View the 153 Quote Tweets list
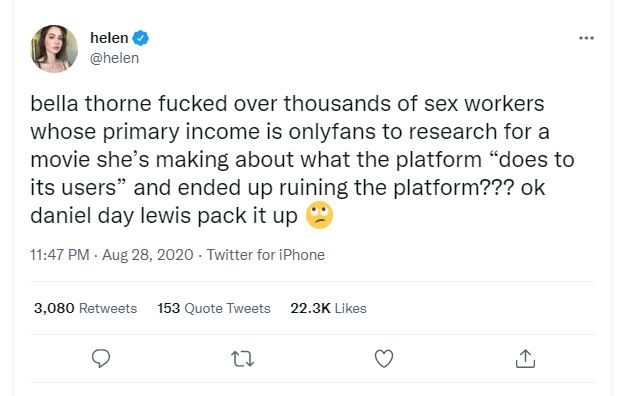 pyautogui.click(x=214, y=308)
